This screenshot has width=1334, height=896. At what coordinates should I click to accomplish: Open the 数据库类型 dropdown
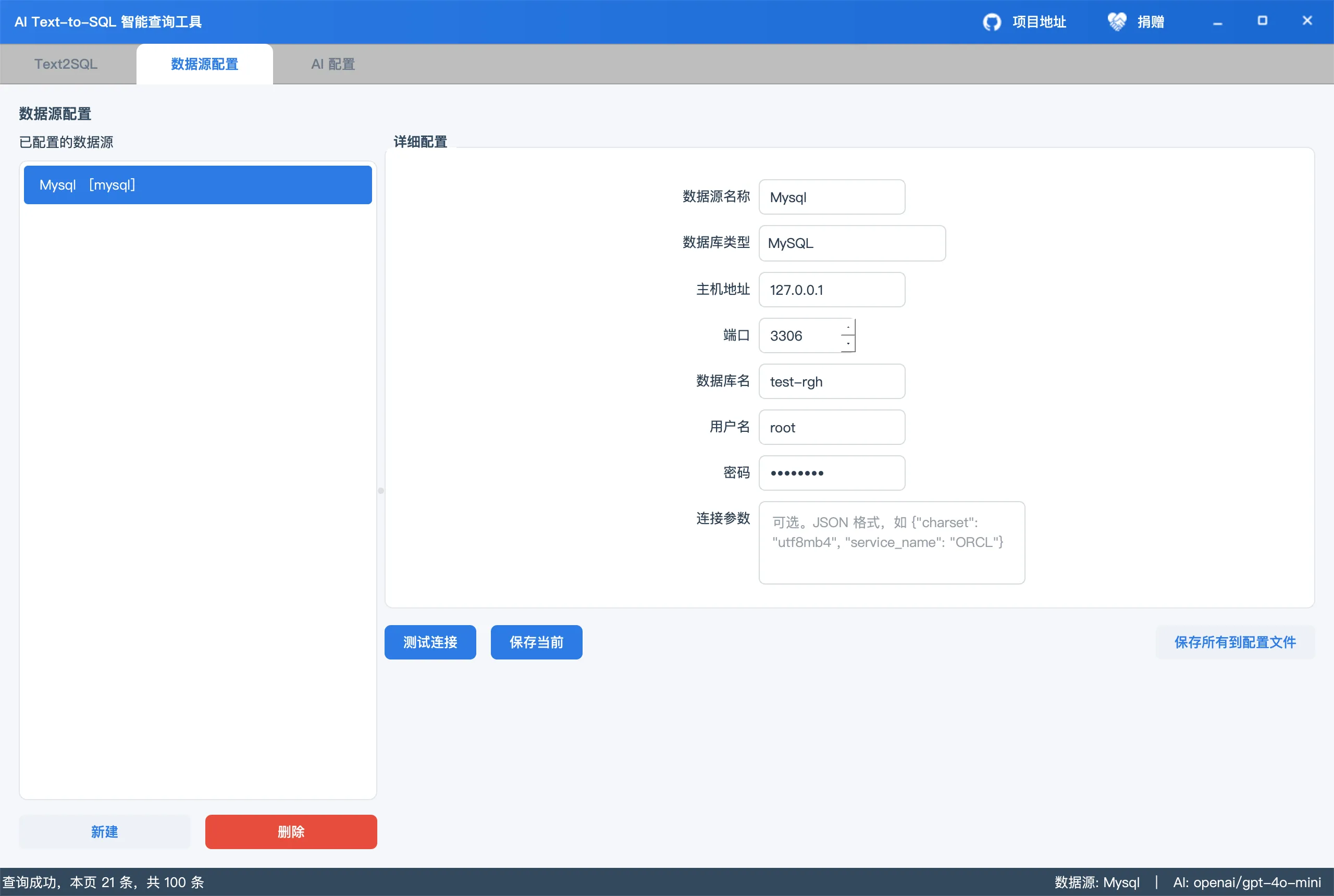coord(851,243)
